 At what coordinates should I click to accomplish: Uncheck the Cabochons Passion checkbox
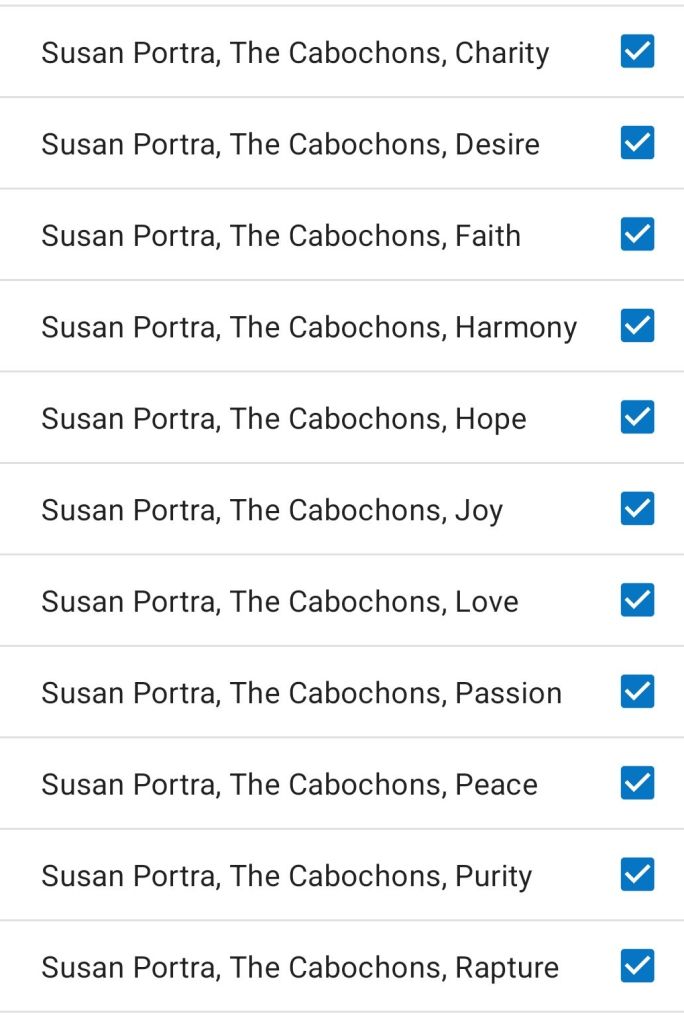[637, 692]
